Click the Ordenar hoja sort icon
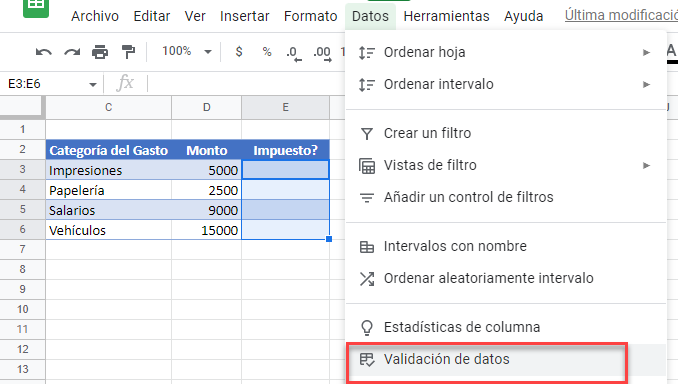The image size is (678, 384). coord(367,52)
